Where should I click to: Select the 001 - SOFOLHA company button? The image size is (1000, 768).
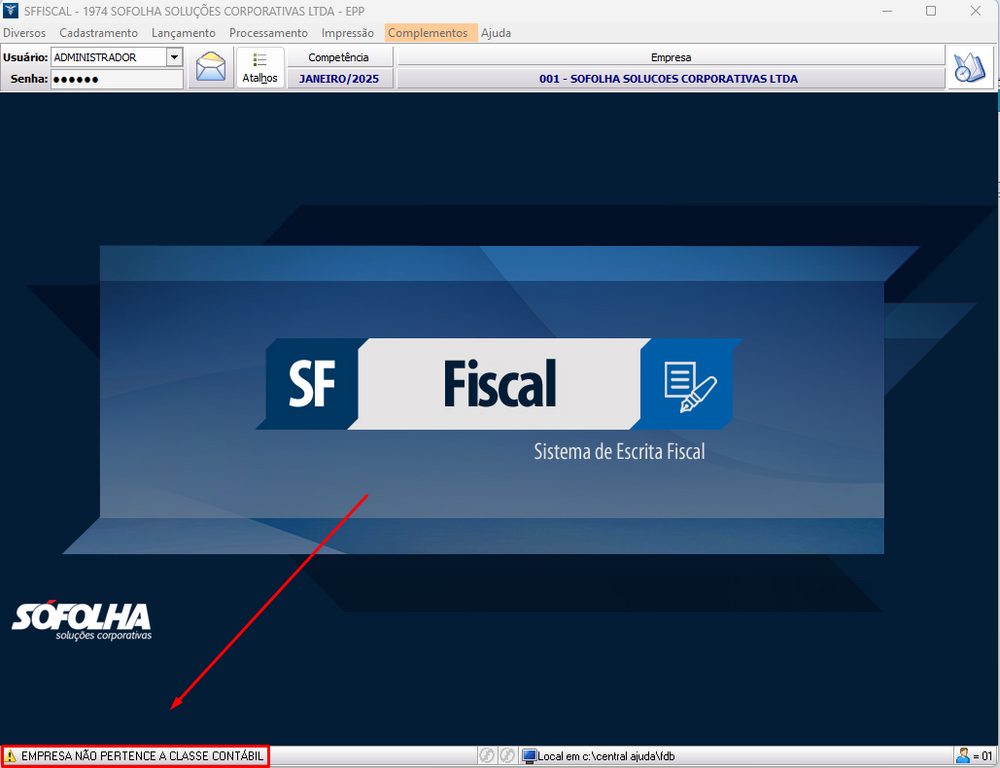click(670, 79)
